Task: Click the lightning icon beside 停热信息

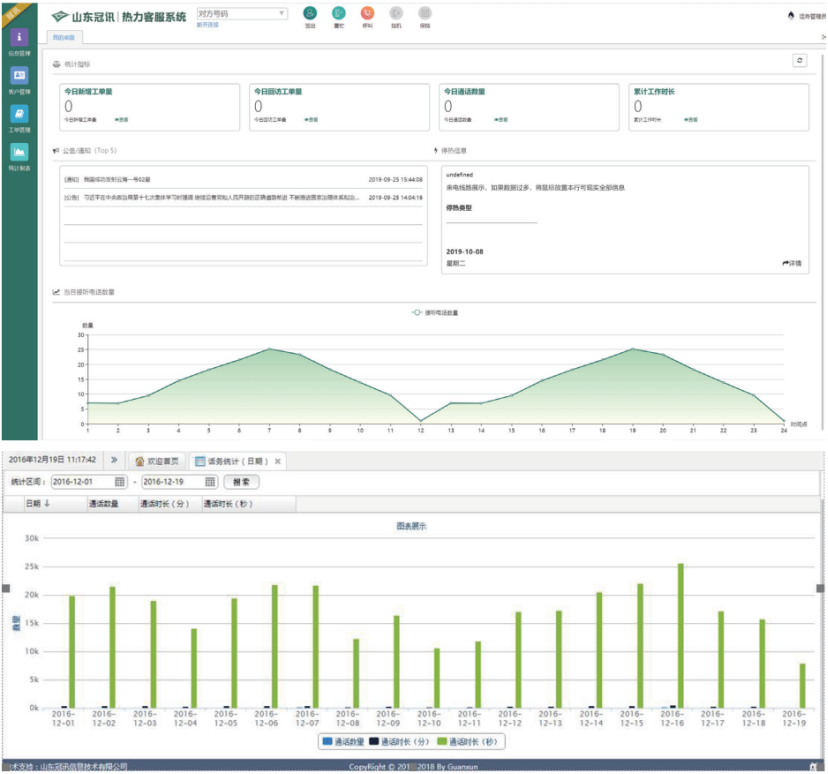Action: pos(436,151)
